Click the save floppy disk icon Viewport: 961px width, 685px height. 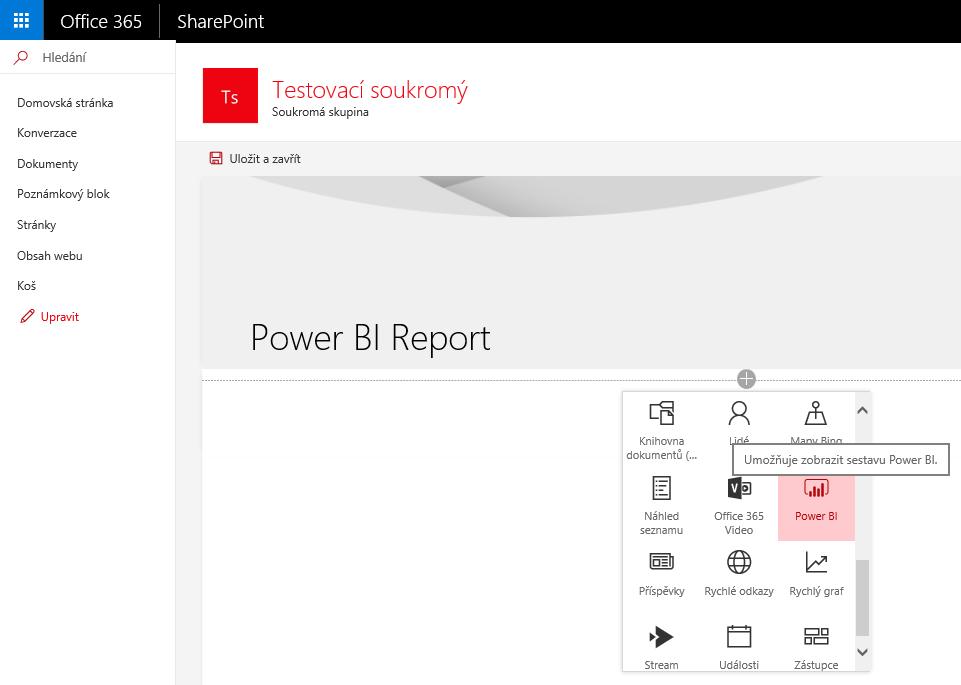(216, 159)
